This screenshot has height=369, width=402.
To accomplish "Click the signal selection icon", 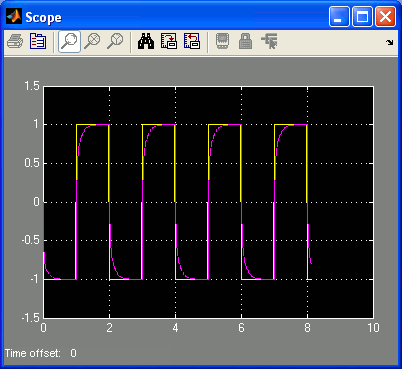I will coord(269,42).
